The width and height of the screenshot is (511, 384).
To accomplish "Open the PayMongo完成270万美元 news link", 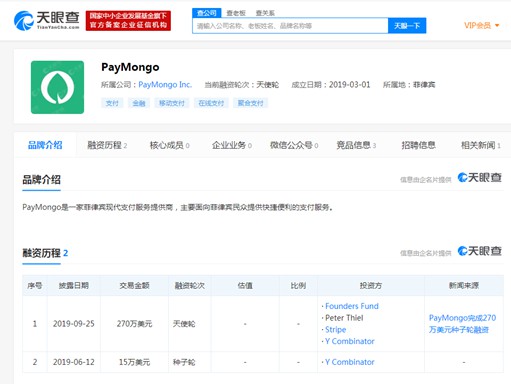I will pos(462,324).
